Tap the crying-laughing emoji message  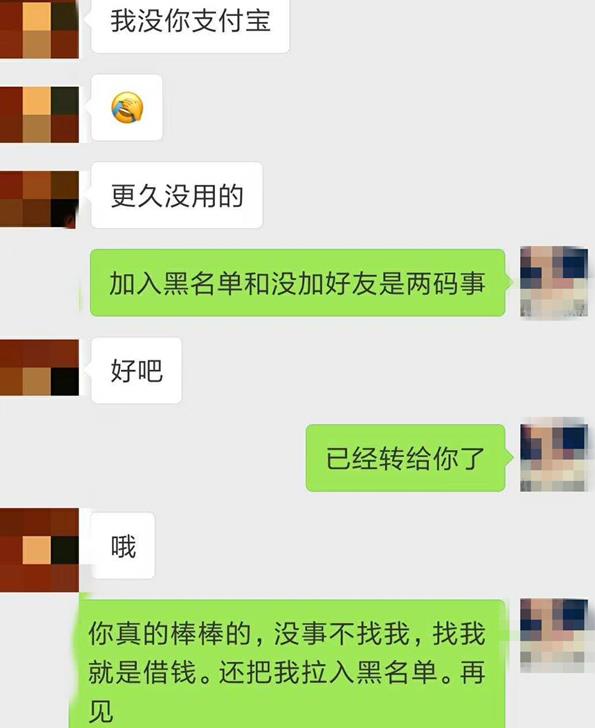[x=127, y=108]
